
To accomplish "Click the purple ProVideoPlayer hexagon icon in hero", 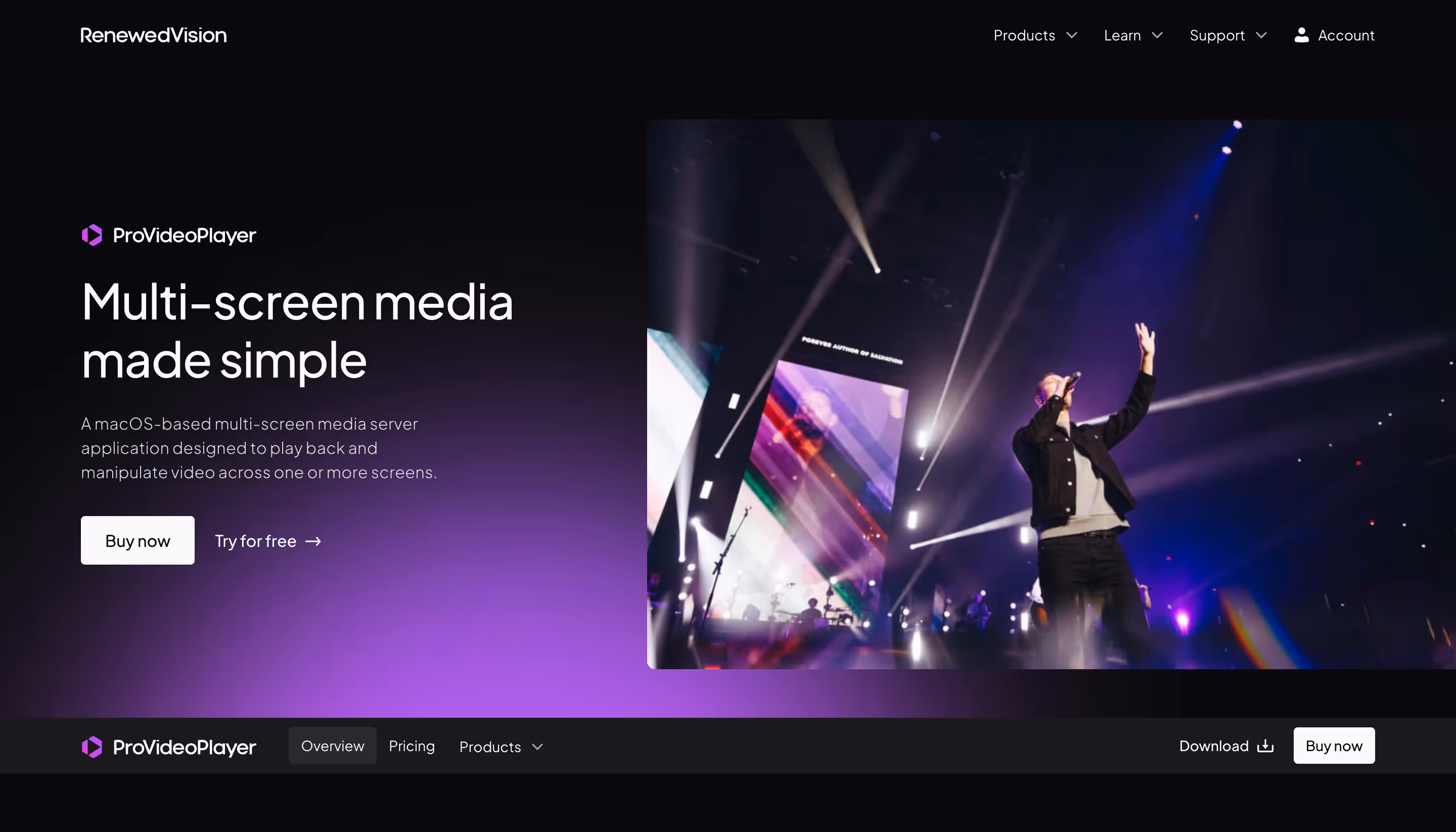I will pyautogui.click(x=92, y=235).
